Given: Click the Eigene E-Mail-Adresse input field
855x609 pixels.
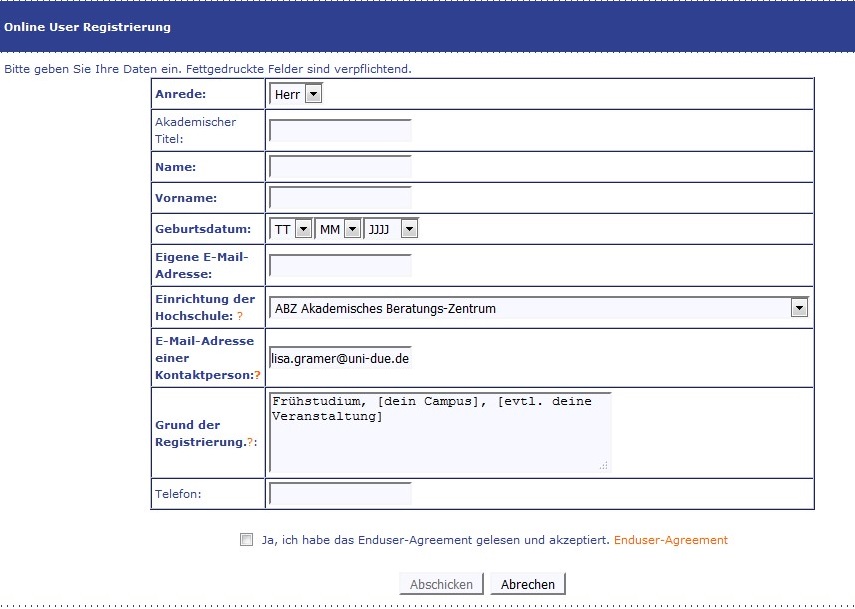Looking at the screenshot, I should point(340,265).
